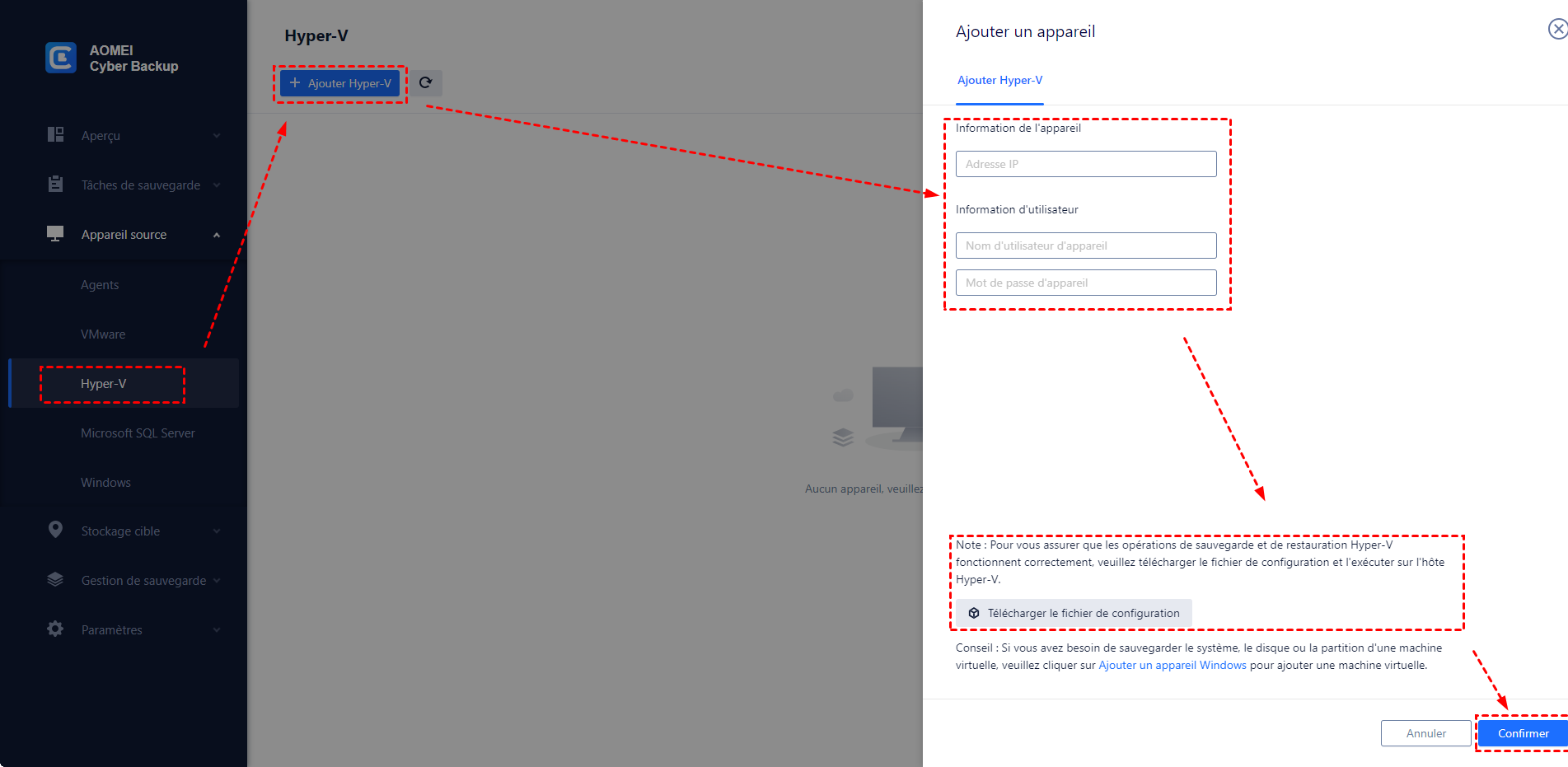Expand the Paramètres chevron
This screenshot has height=767, width=1568.
(217, 630)
